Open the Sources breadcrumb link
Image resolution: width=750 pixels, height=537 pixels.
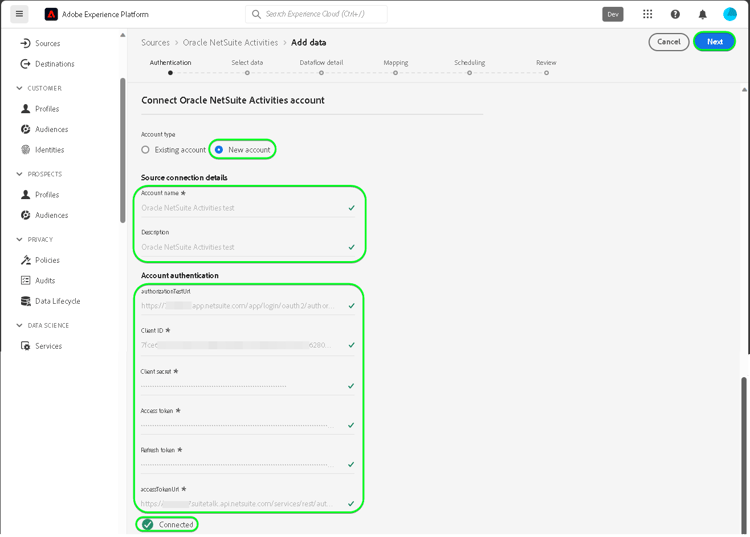[155, 43]
